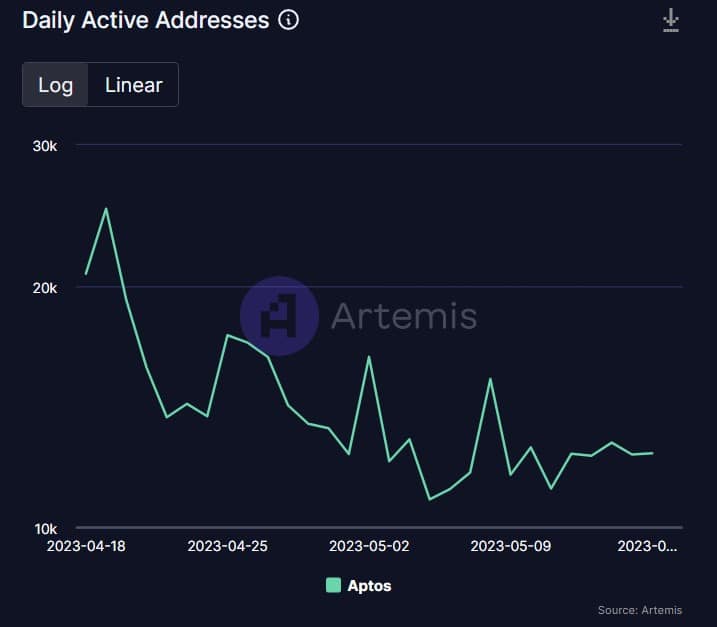This screenshot has width=717, height=627.
Task: Click the 2023-05-09 x-axis date
Action: (511, 546)
